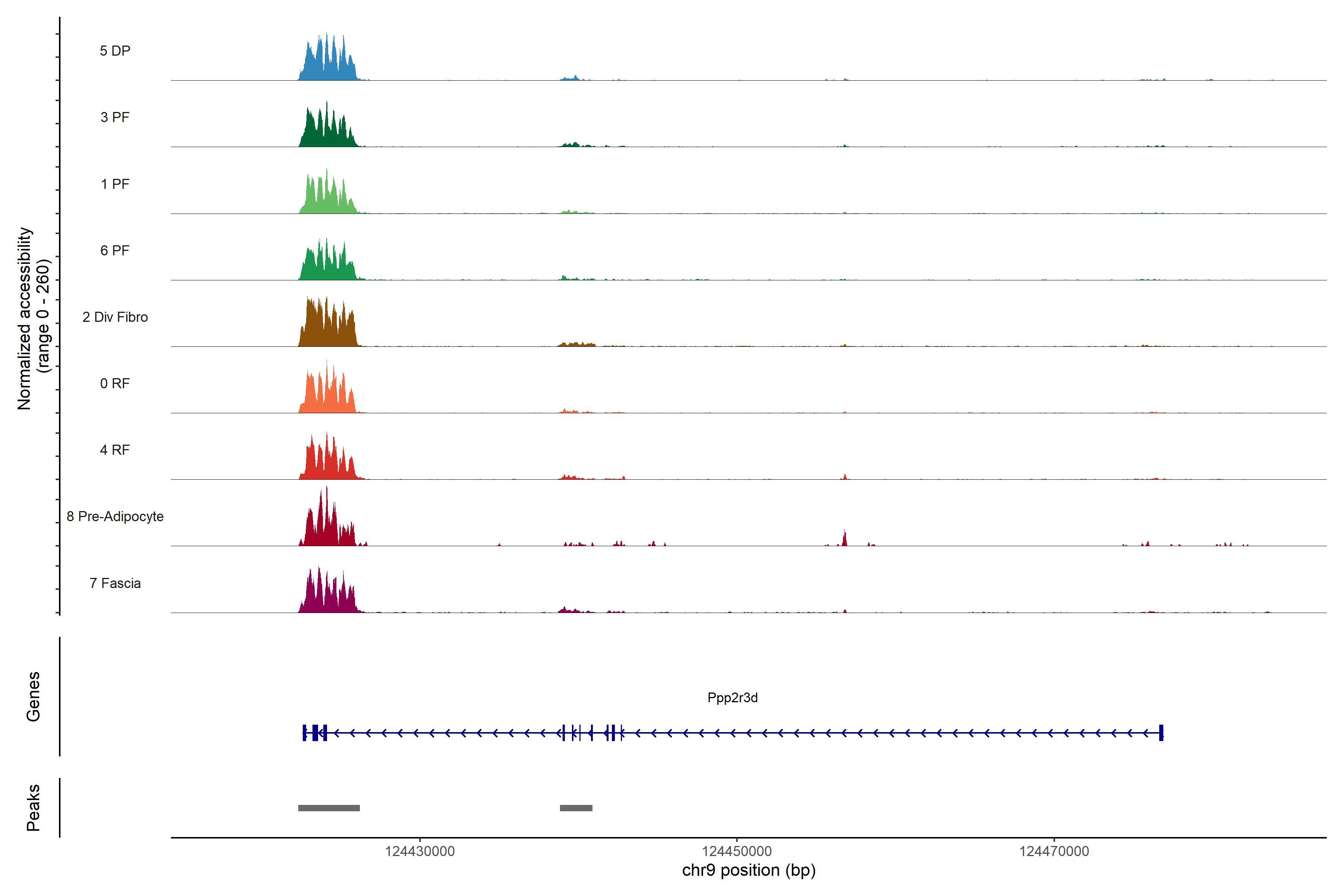Image resolution: width=1344 pixels, height=896 pixels.
Task: Click the Ppp2r3d gene name label
Action: pyautogui.click(x=732, y=698)
